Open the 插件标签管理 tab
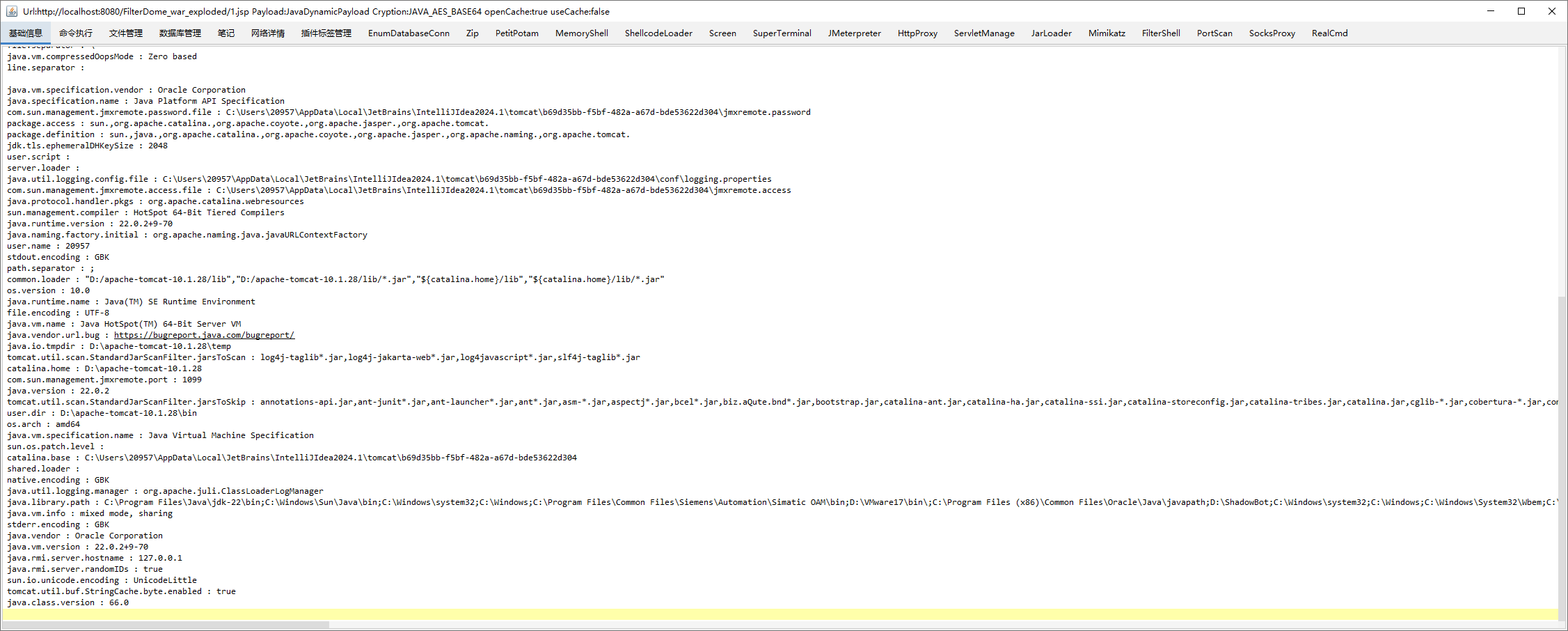Screen dimensions: 1568x631 pos(326,33)
